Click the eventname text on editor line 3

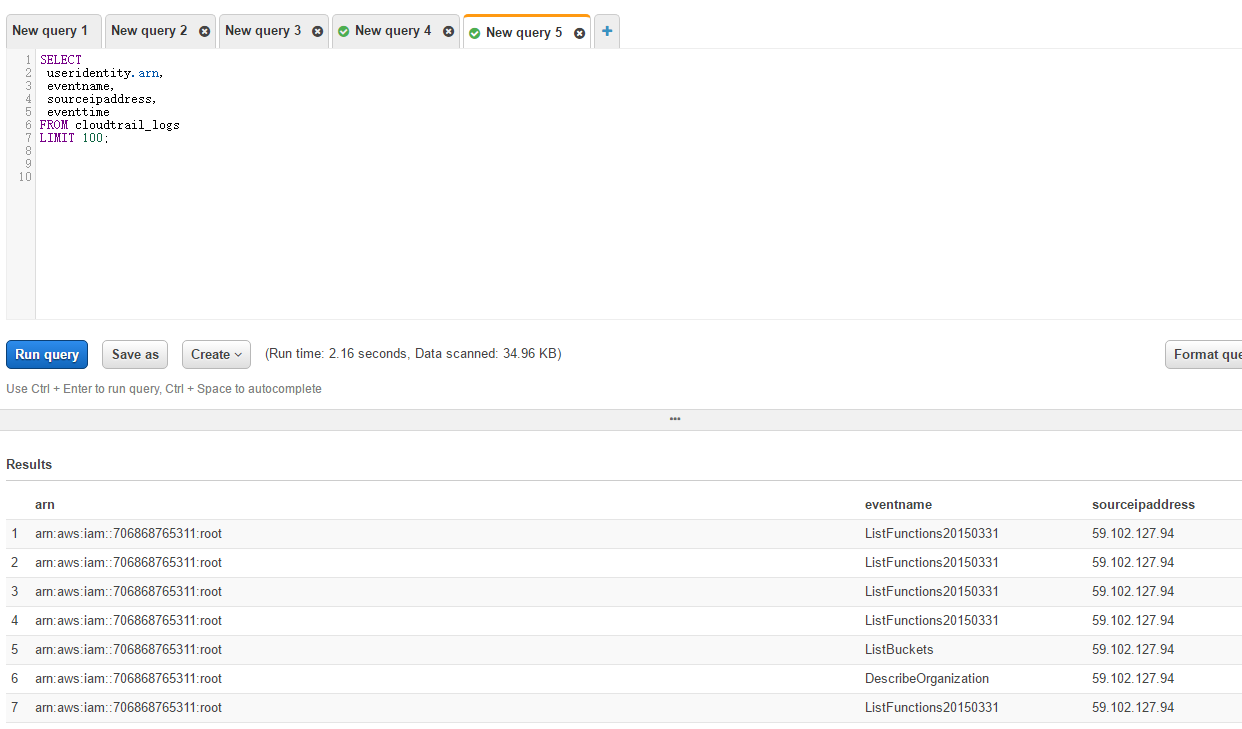coord(80,86)
